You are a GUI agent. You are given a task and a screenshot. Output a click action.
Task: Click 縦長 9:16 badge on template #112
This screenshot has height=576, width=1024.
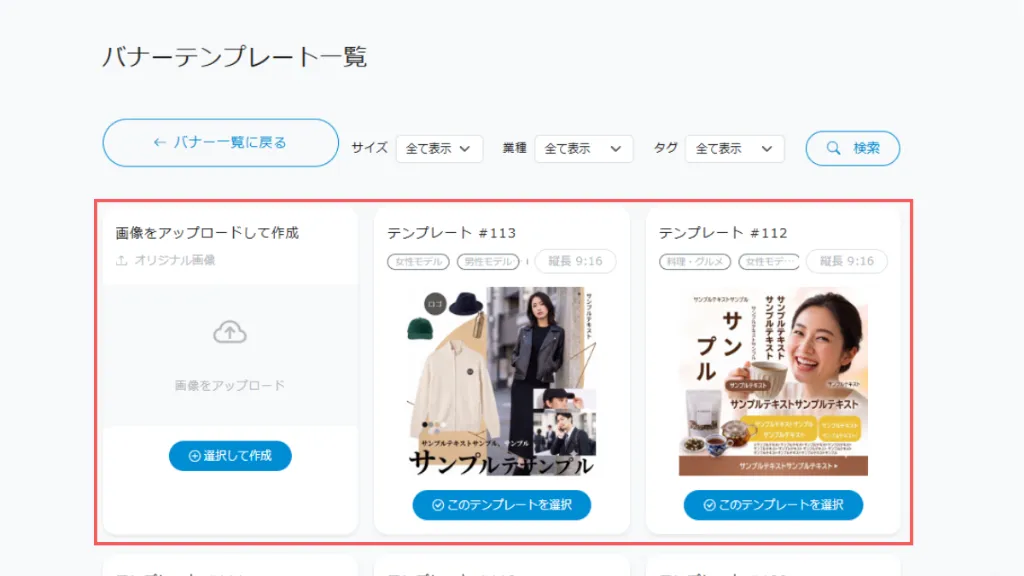(846, 261)
